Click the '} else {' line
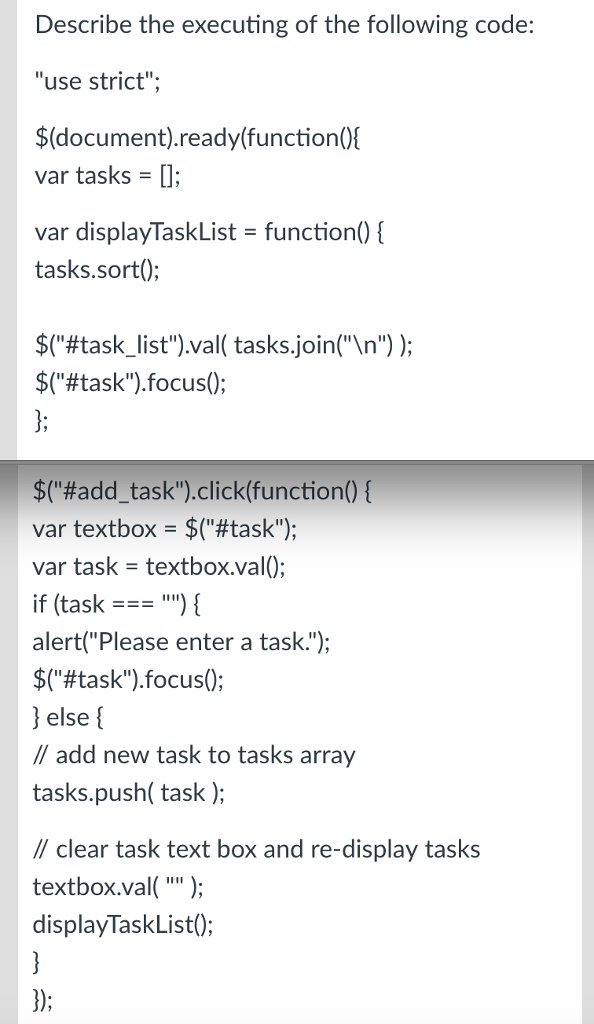Image resolution: width=594 pixels, height=1024 pixels. tap(68, 717)
